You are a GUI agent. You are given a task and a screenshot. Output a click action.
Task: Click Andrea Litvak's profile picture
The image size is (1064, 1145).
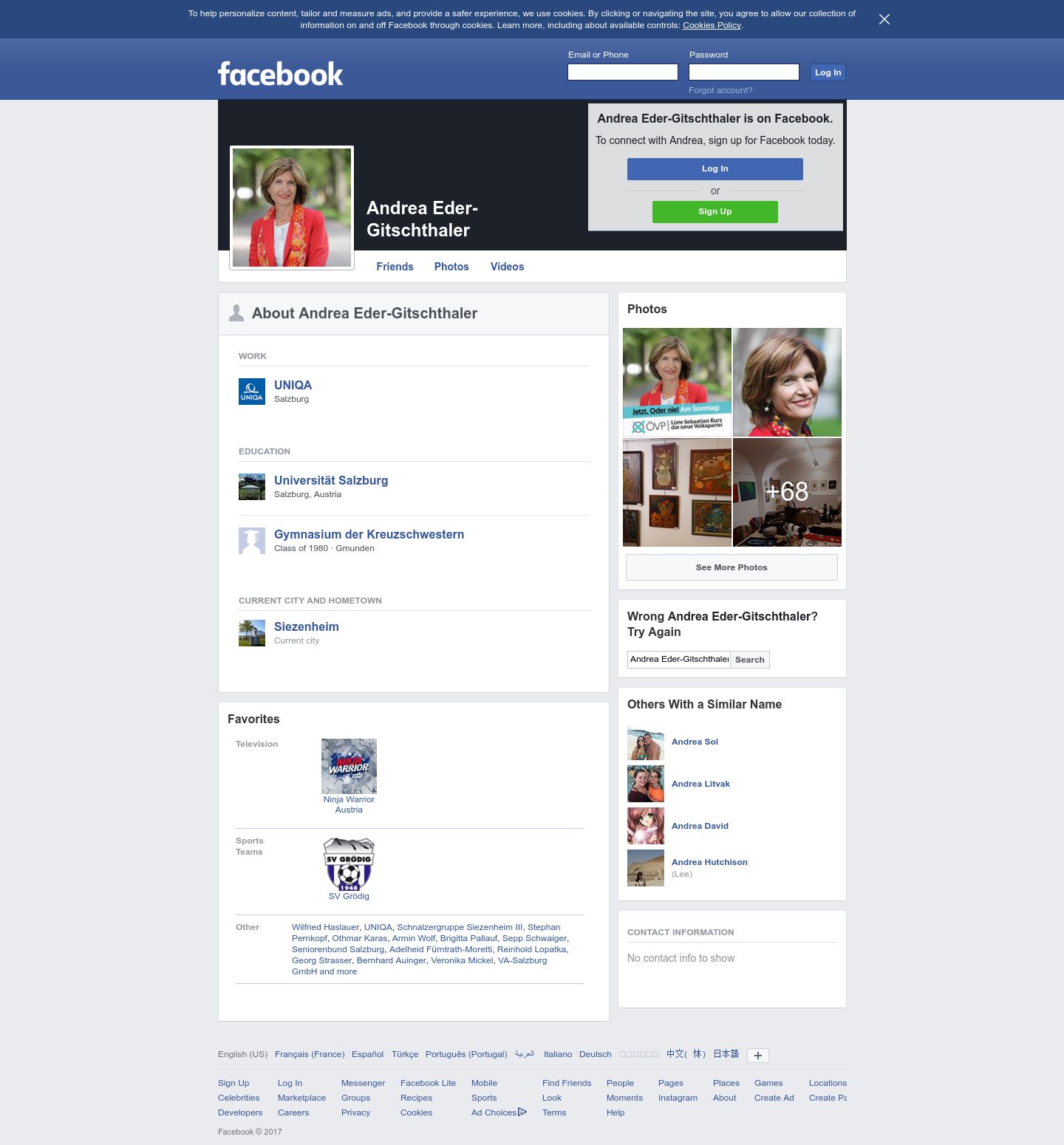coord(646,784)
